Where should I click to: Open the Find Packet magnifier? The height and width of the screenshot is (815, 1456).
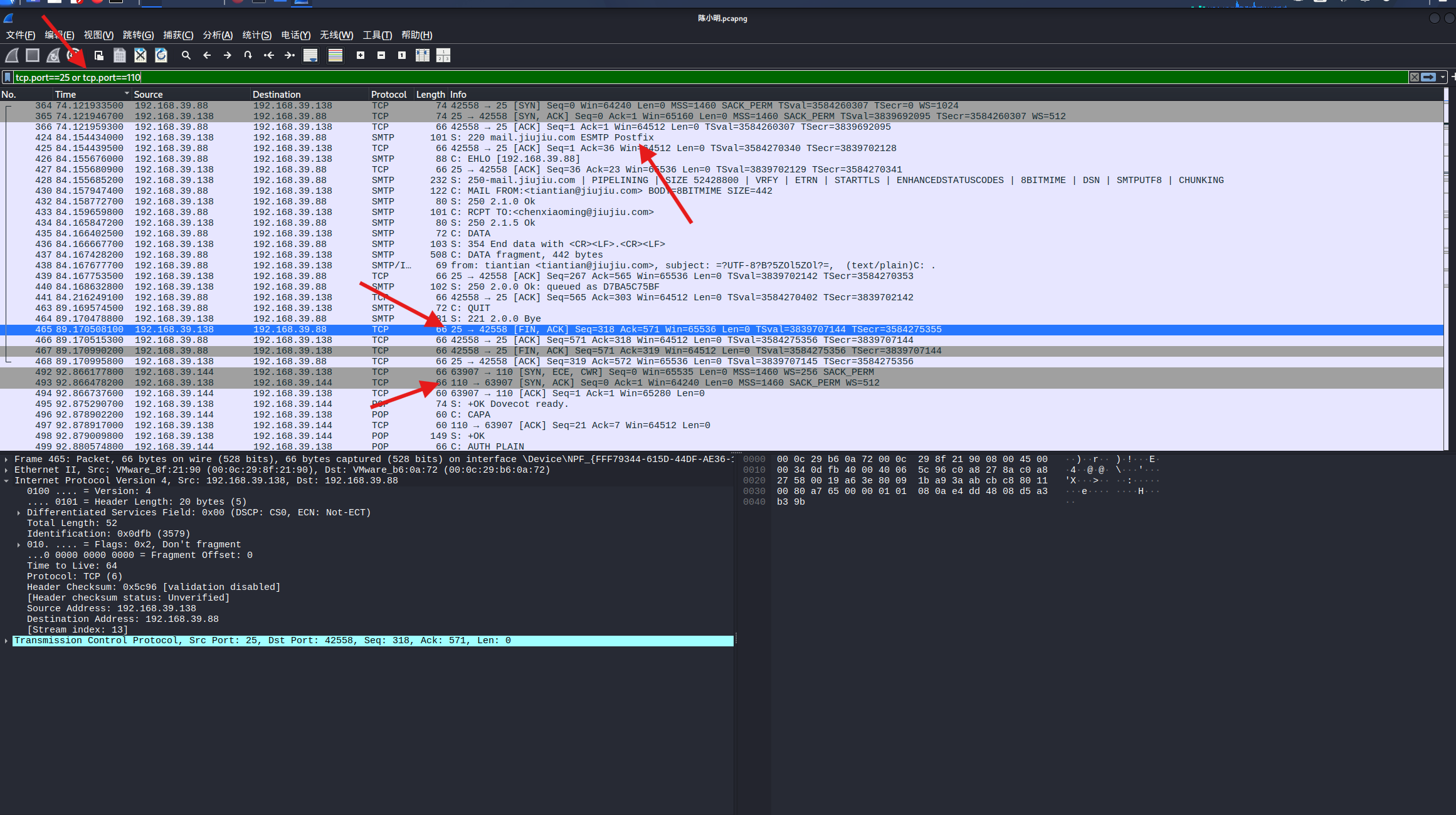pyautogui.click(x=186, y=56)
